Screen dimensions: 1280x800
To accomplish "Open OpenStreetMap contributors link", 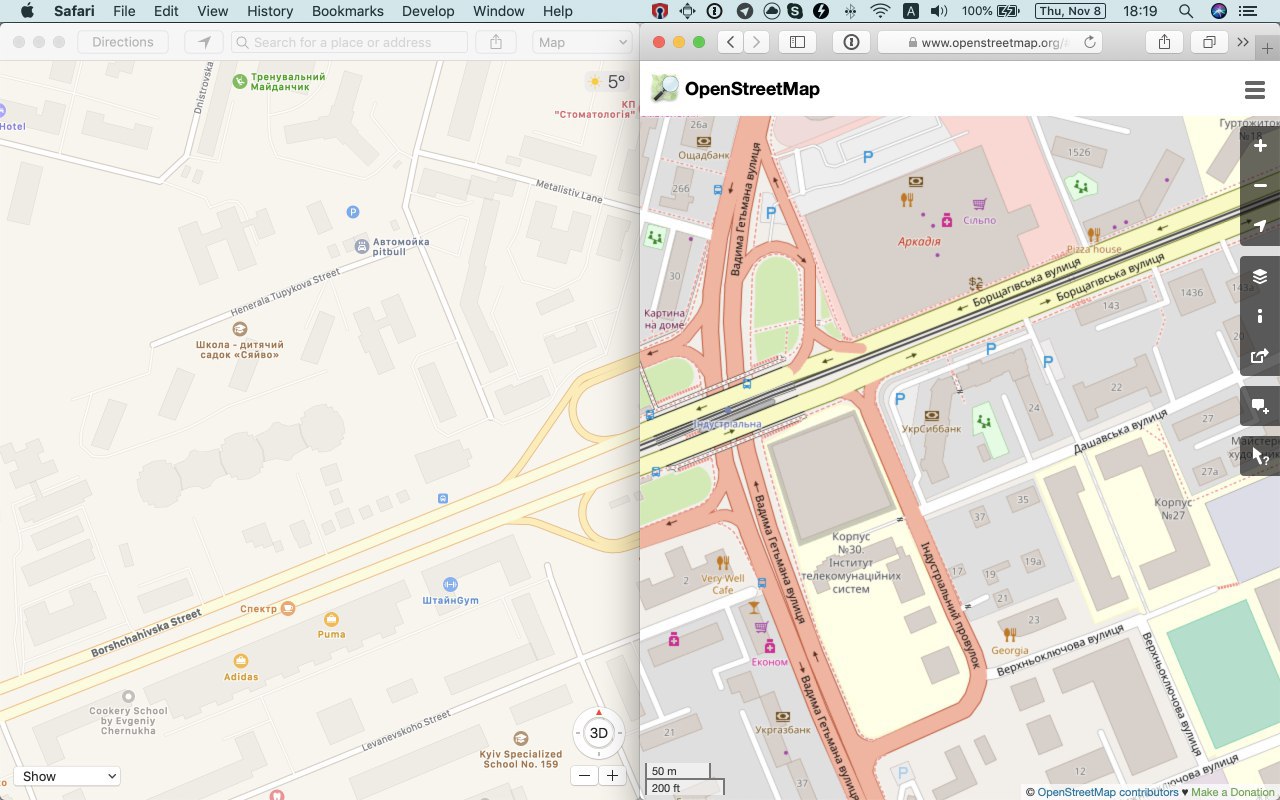I will click(1108, 792).
